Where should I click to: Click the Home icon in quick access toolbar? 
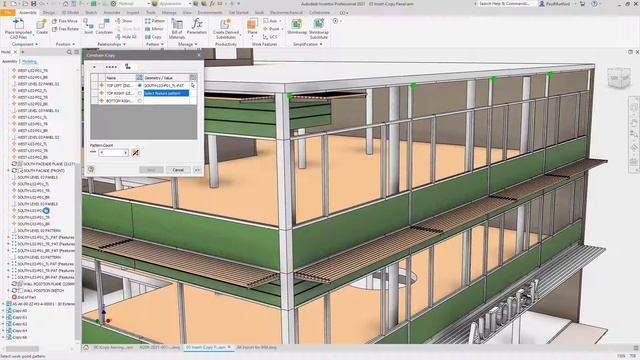65,4
